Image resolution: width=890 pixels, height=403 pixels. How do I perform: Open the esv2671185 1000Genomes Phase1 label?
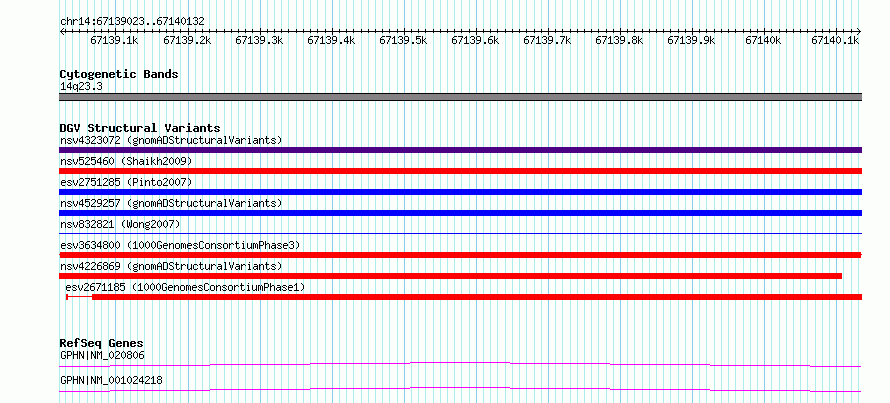point(186,287)
